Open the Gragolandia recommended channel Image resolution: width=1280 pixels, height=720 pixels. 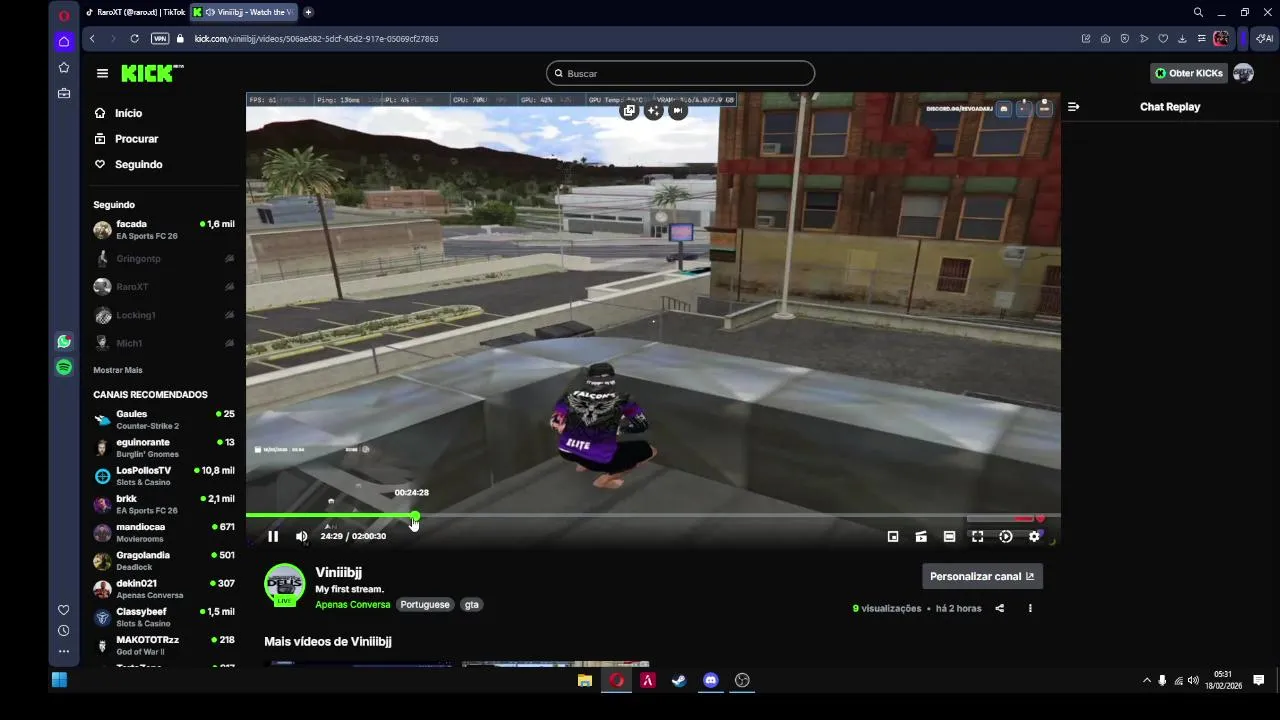tap(164, 561)
